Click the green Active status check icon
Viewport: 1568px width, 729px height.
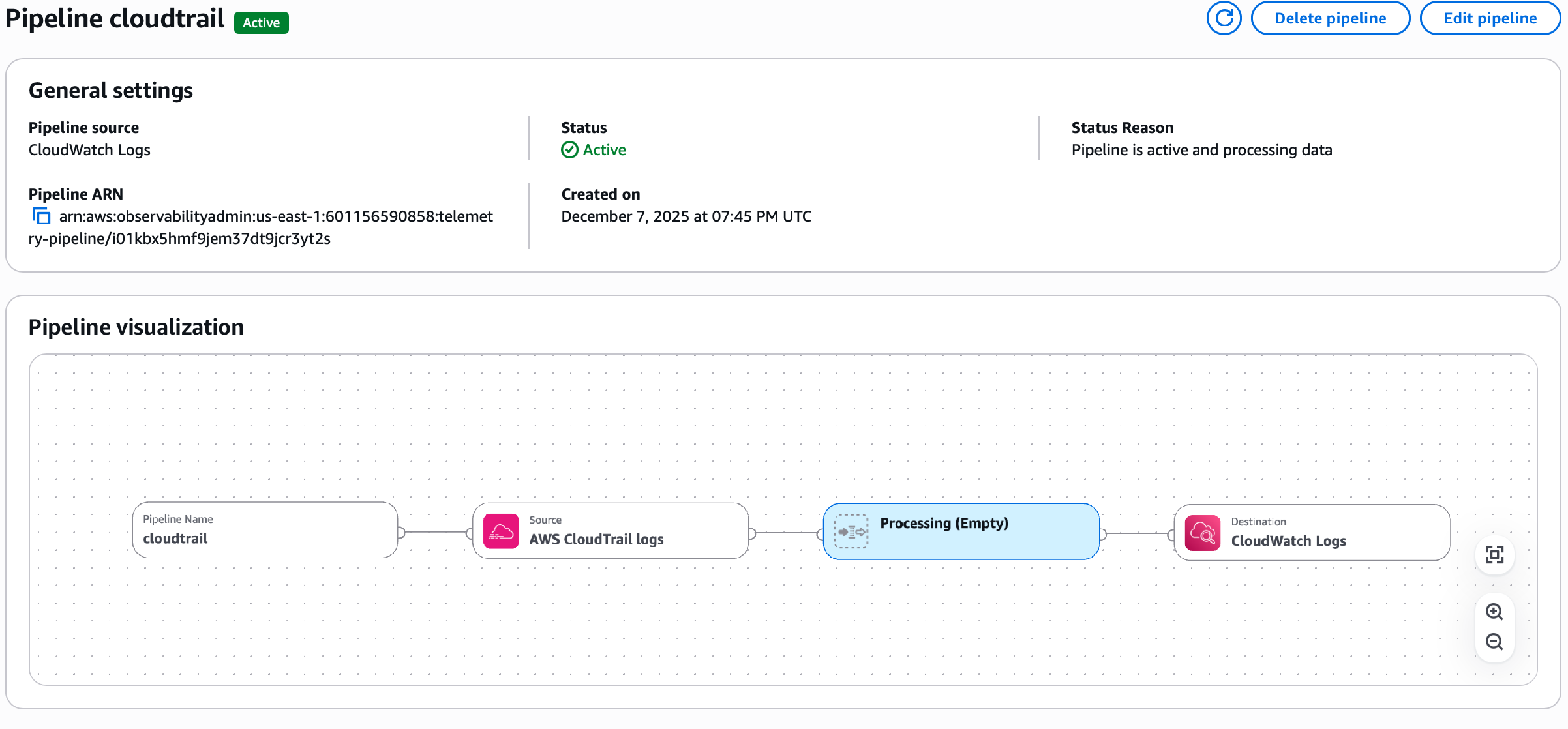pos(569,150)
